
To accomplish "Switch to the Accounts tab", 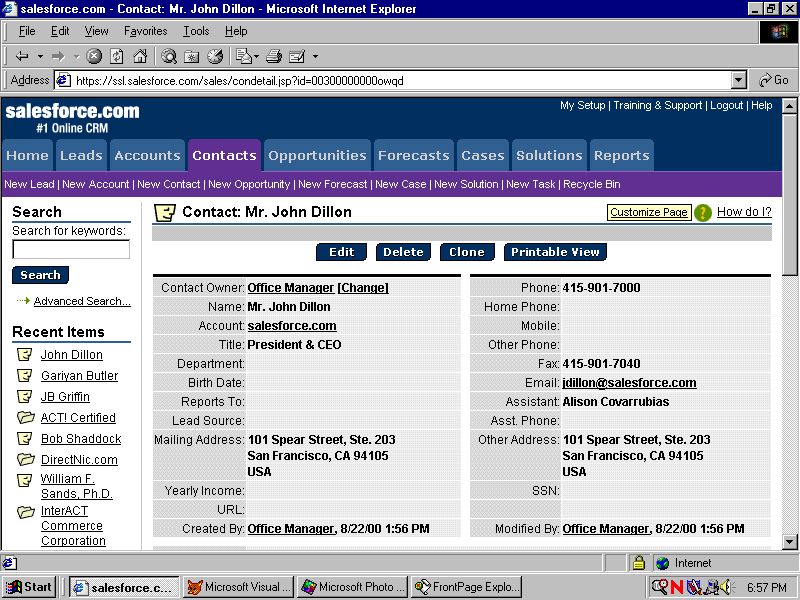I will pos(147,155).
